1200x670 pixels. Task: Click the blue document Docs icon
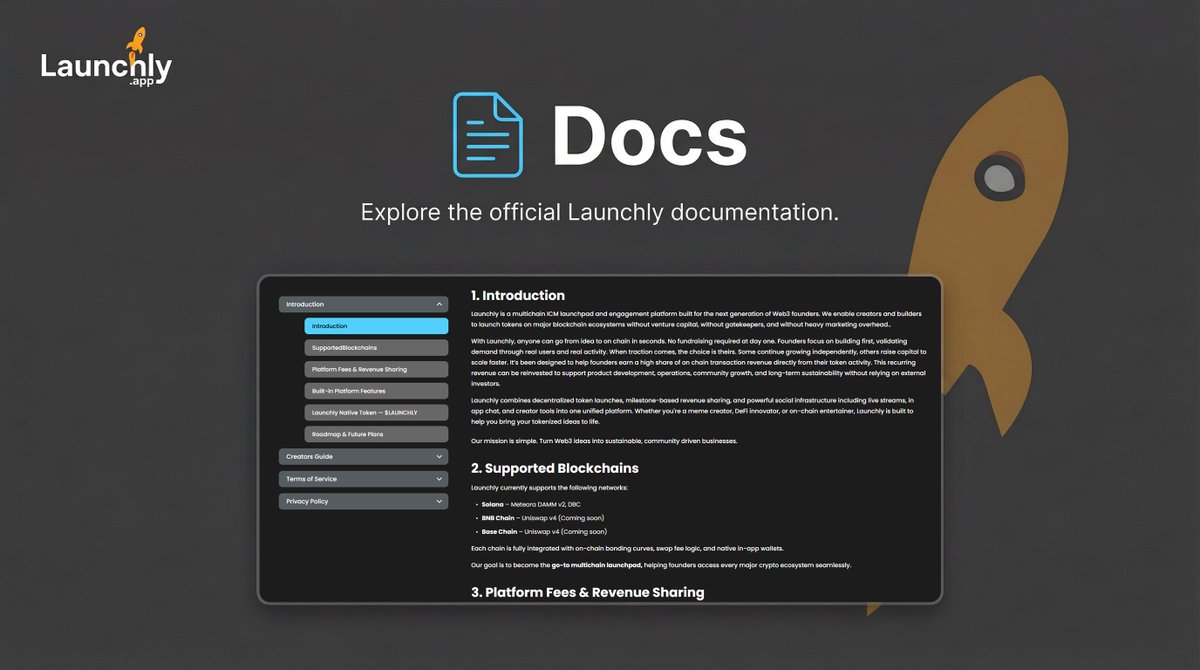pyautogui.click(x=488, y=135)
